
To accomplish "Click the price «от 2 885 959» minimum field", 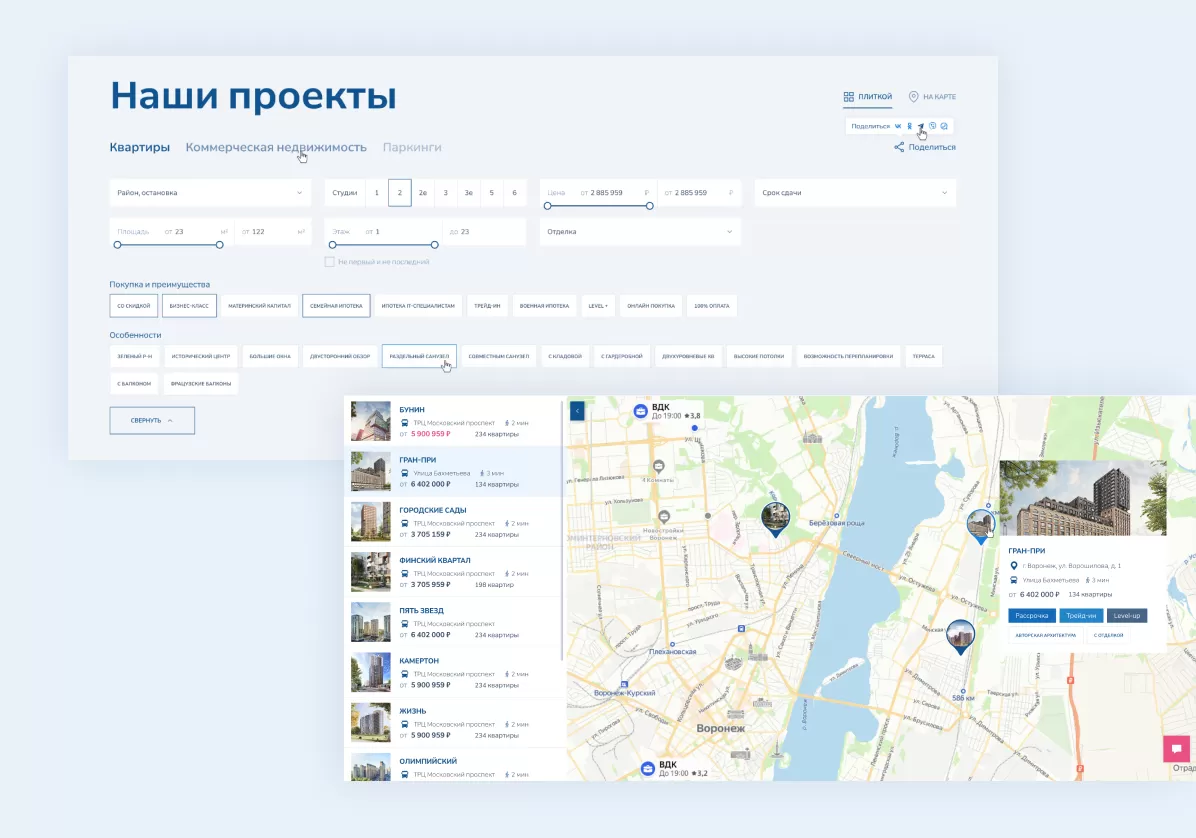I will click(598, 192).
